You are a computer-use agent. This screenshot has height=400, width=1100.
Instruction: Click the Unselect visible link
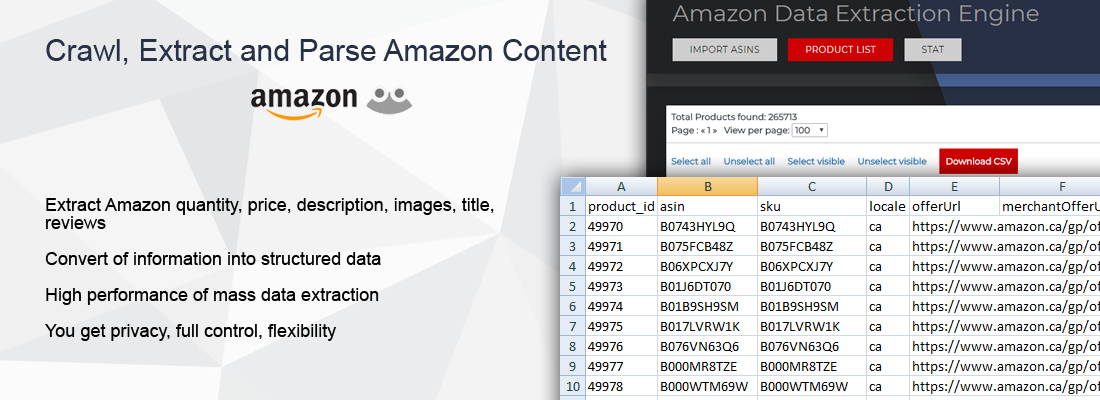tap(892, 161)
